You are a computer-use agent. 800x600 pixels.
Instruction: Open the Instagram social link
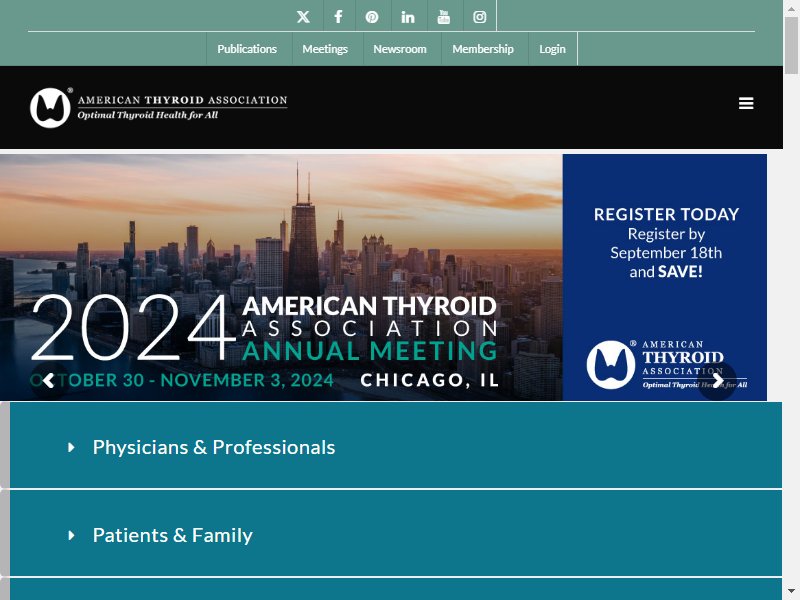(x=480, y=17)
